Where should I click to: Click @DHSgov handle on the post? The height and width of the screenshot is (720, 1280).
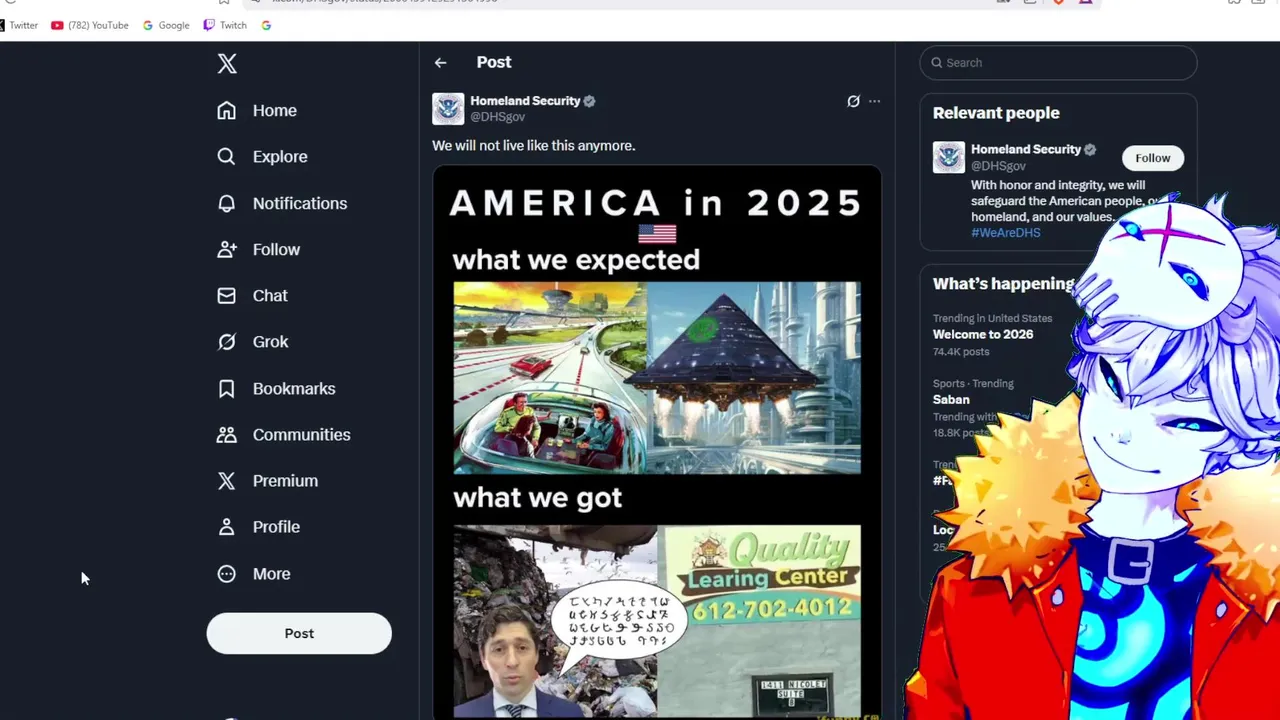[498, 117]
